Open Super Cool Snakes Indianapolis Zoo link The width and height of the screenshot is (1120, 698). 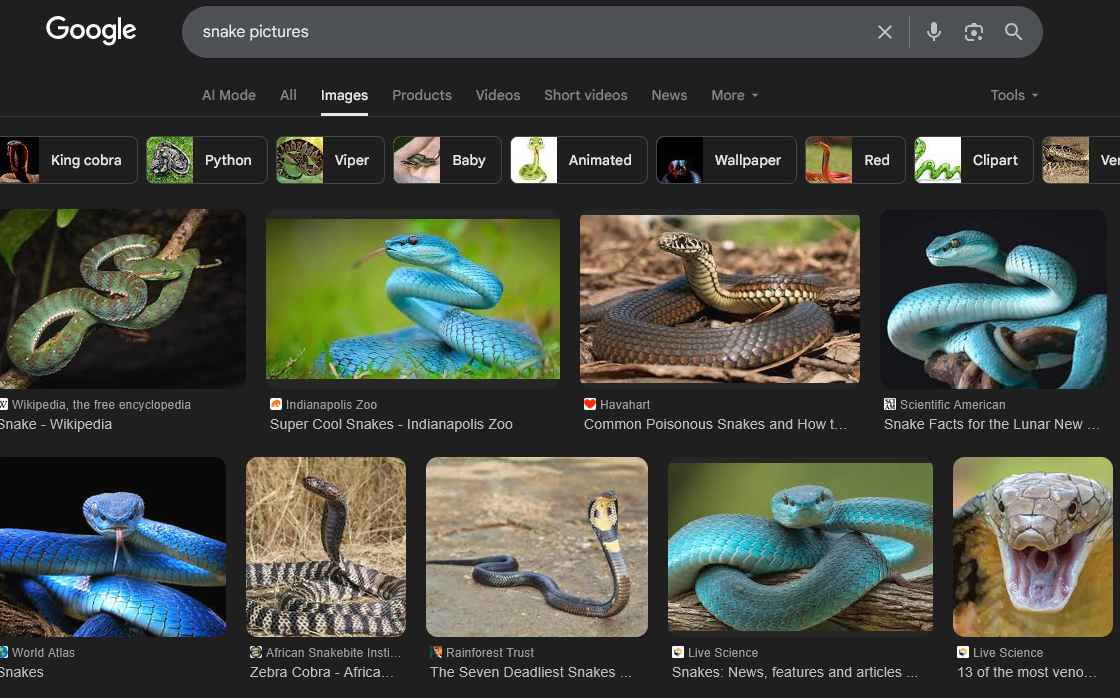click(x=391, y=424)
